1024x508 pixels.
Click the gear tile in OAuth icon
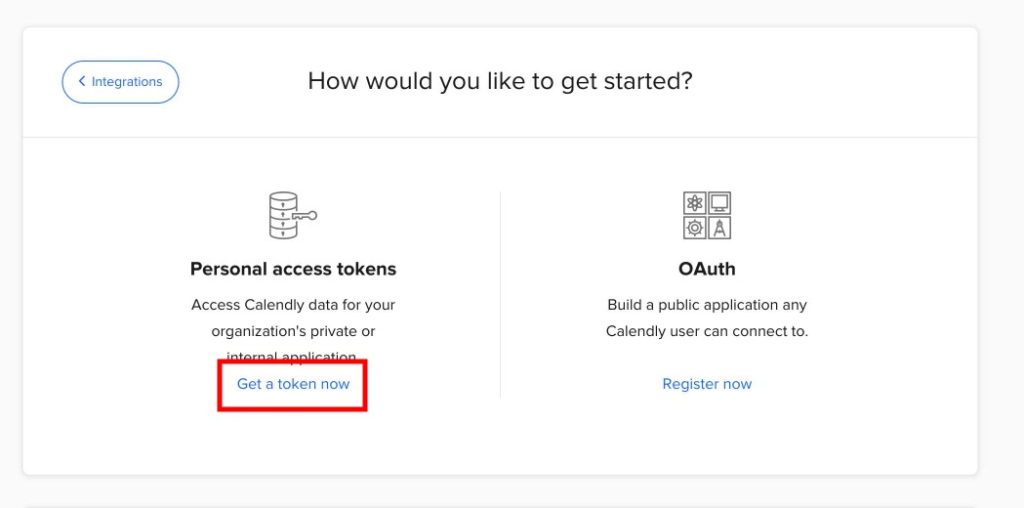(695, 227)
